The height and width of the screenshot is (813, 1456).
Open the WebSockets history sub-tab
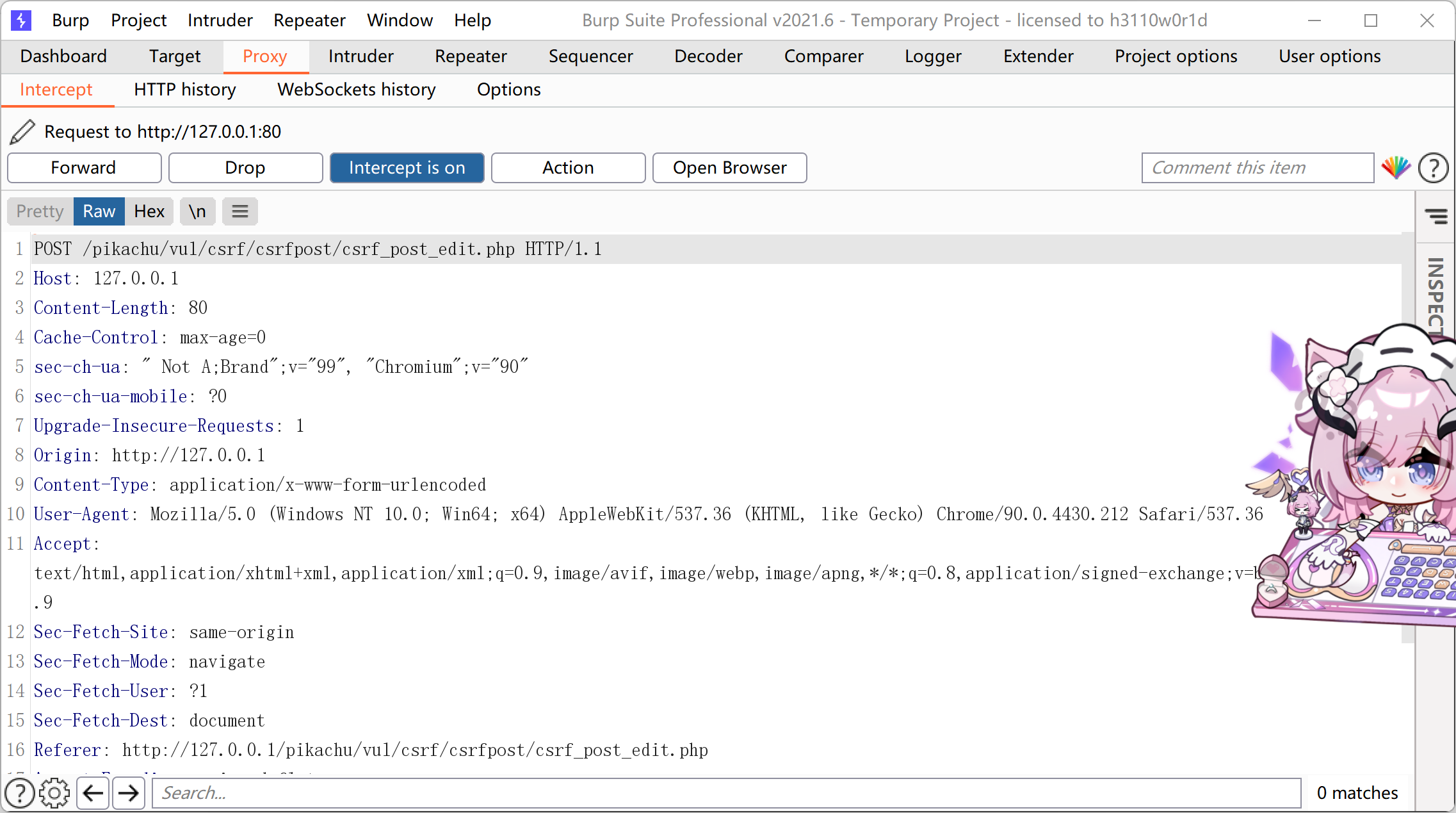pyautogui.click(x=357, y=90)
